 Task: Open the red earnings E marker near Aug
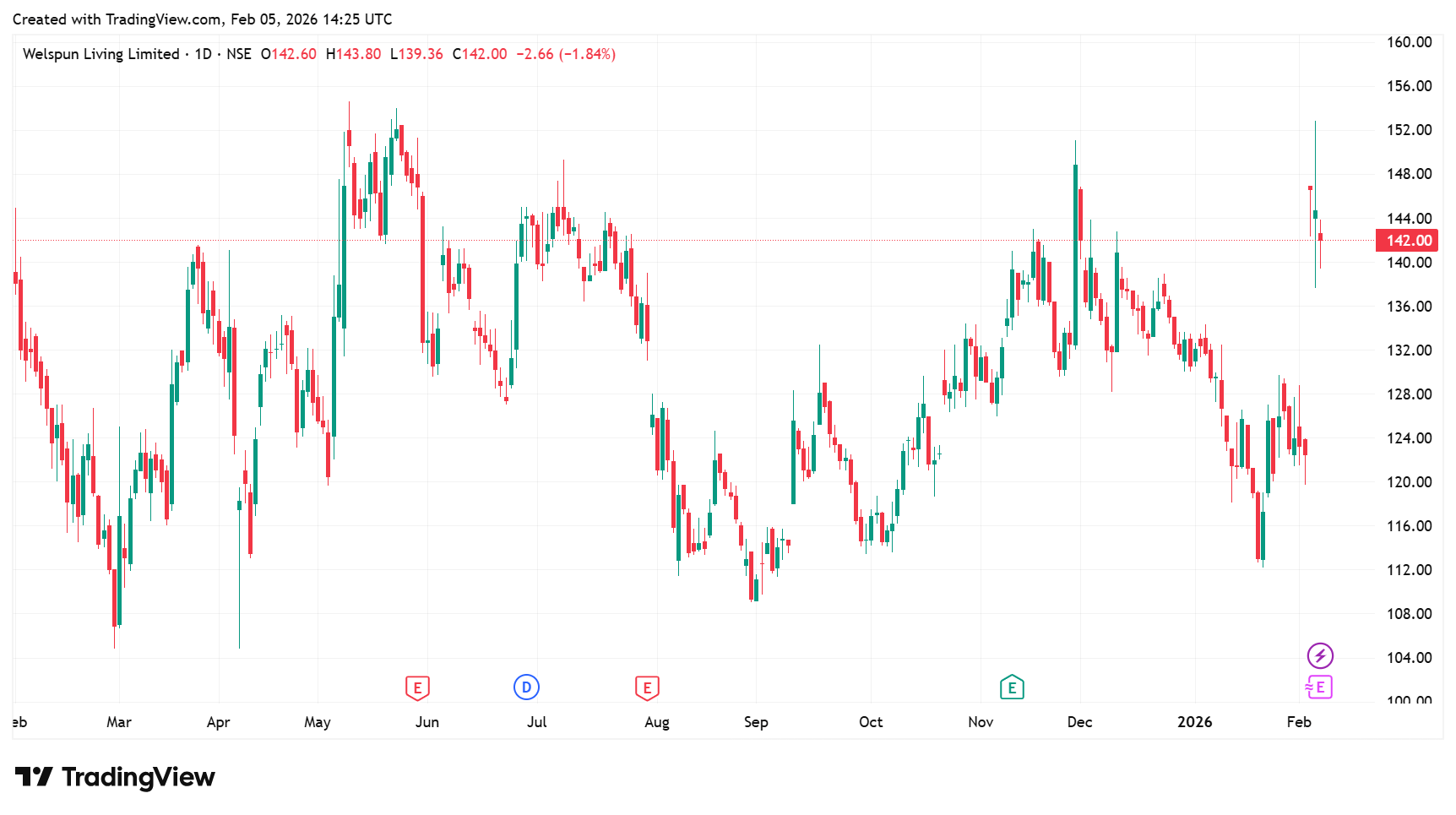[647, 687]
